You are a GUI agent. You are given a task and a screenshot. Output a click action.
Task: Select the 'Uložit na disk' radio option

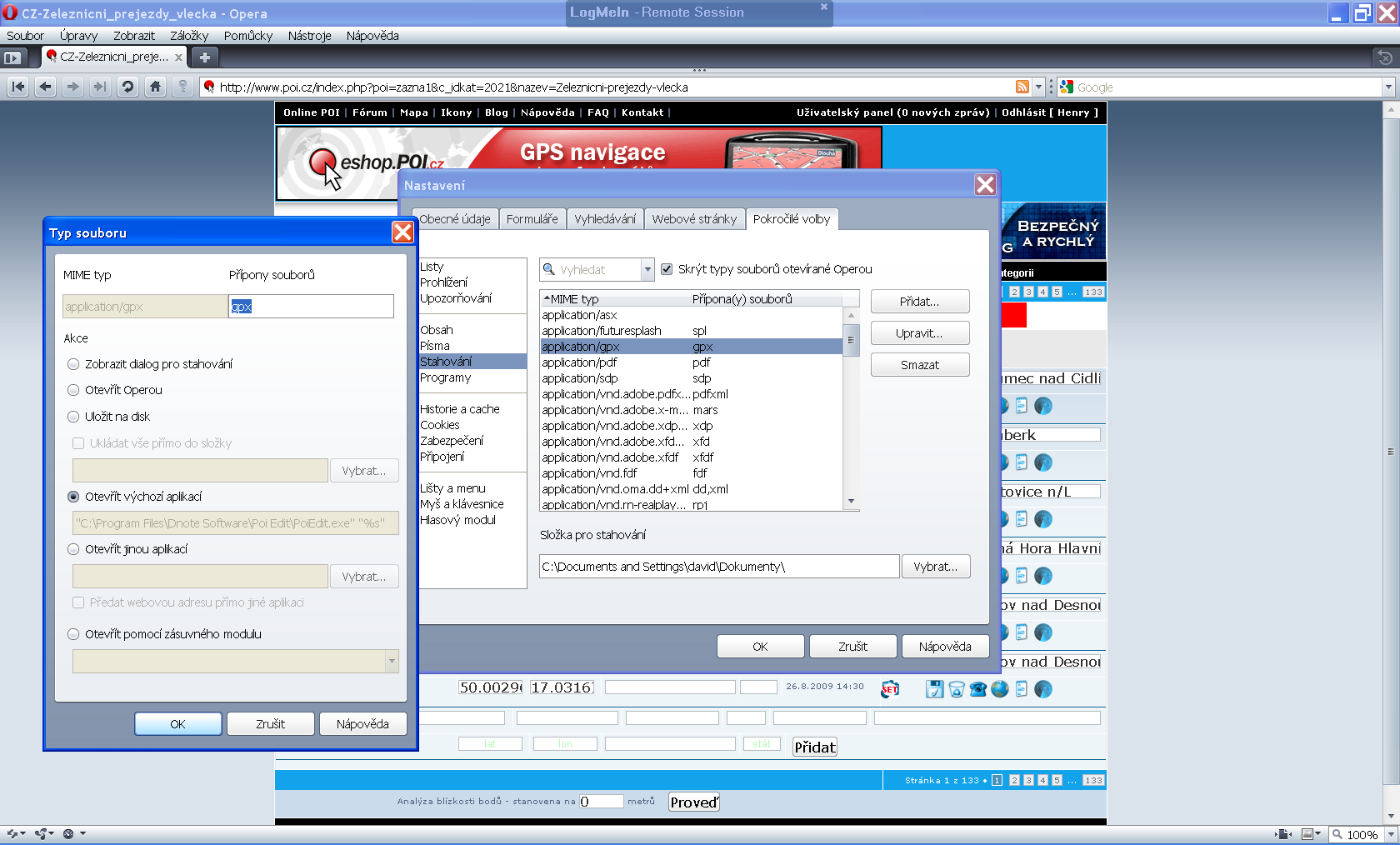click(73, 417)
